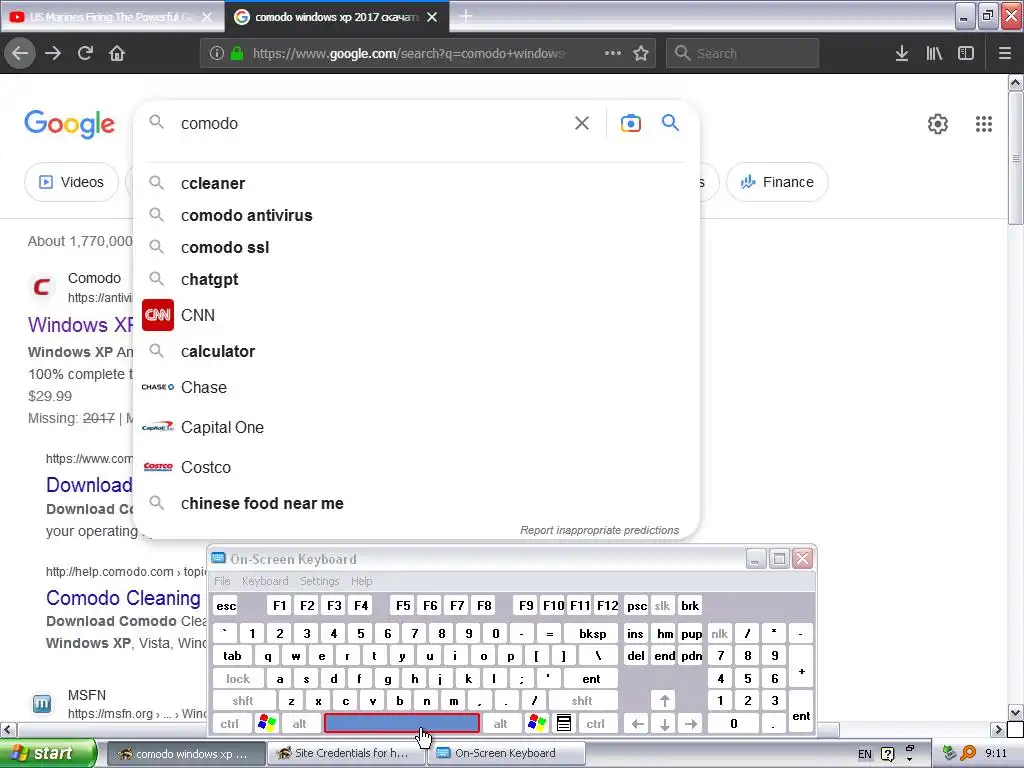
Task: Select the Chase suggestion
Action: click(416, 387)
